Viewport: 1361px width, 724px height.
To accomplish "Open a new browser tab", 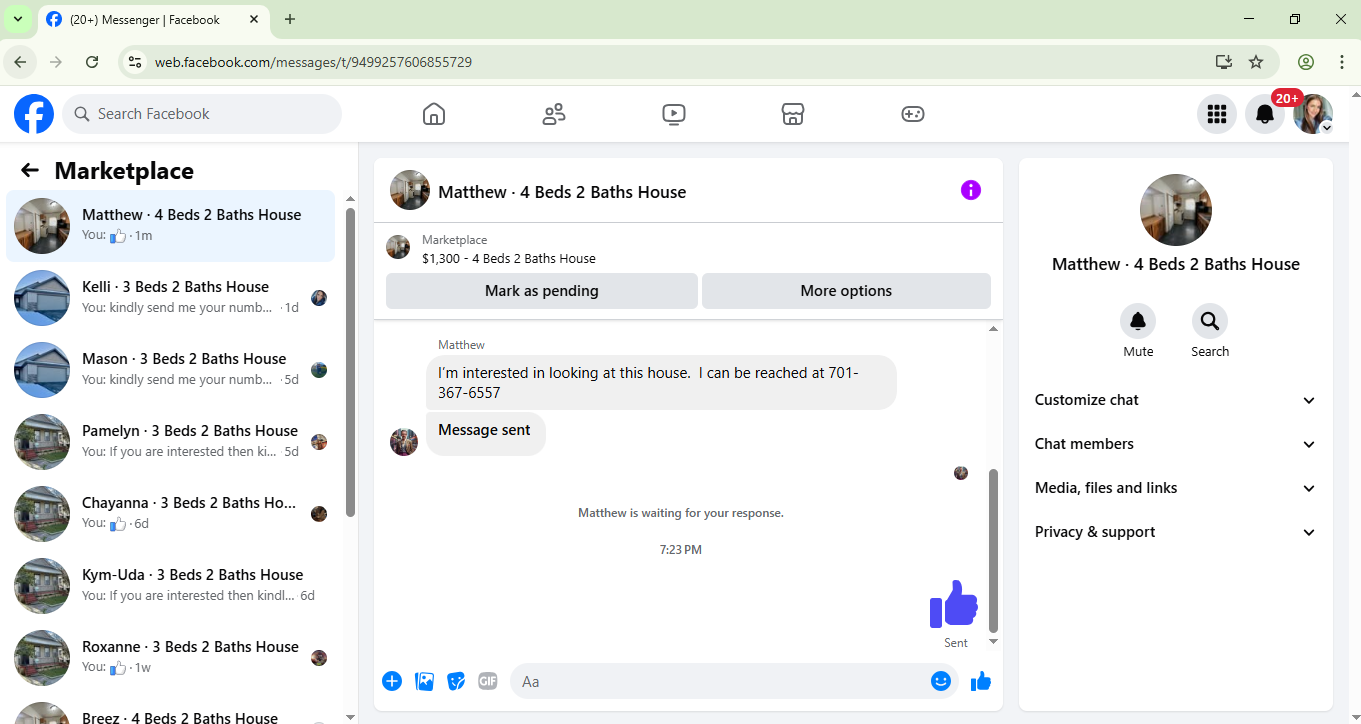I will pyautogui.click(x=290, y=19).
